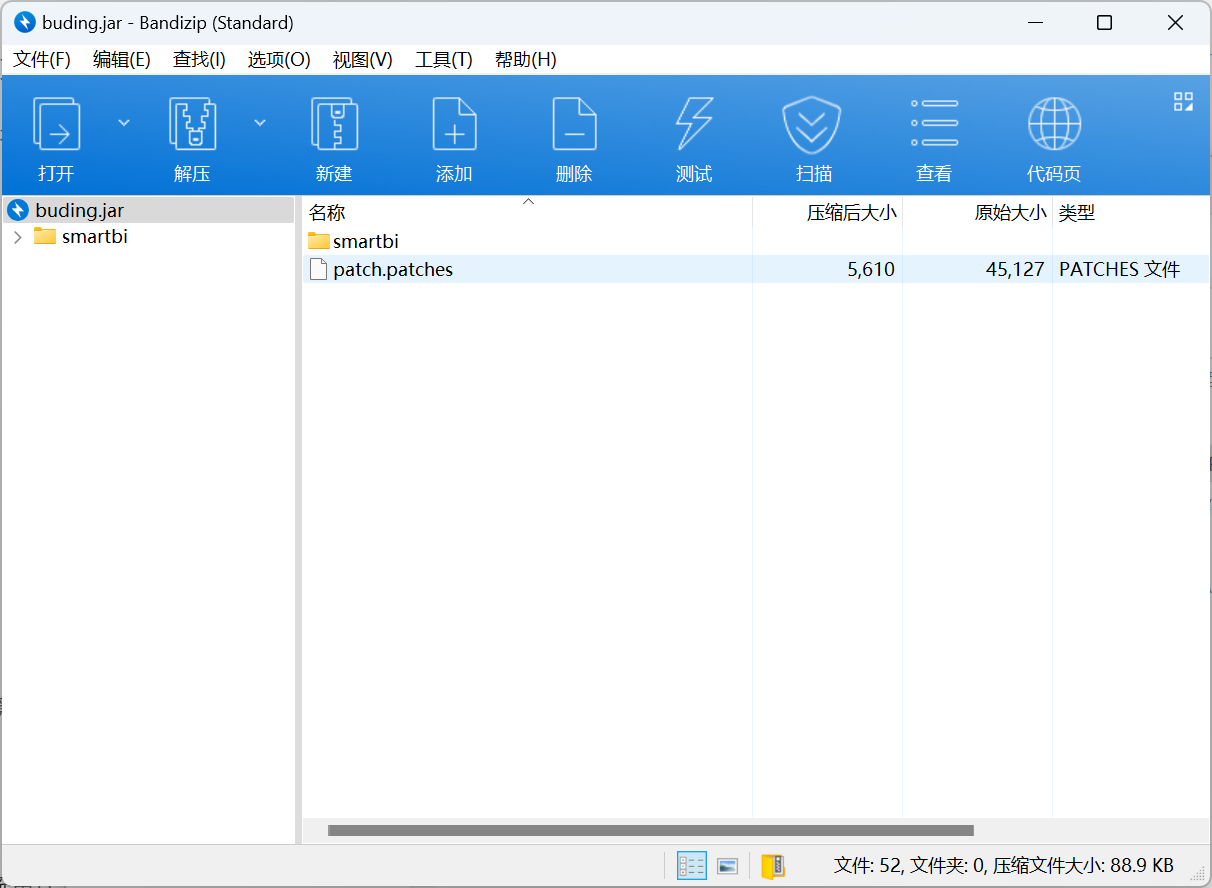Select the patch.patches file row
The height and width of the screenshot is (888, 1212).
[756, 269]
